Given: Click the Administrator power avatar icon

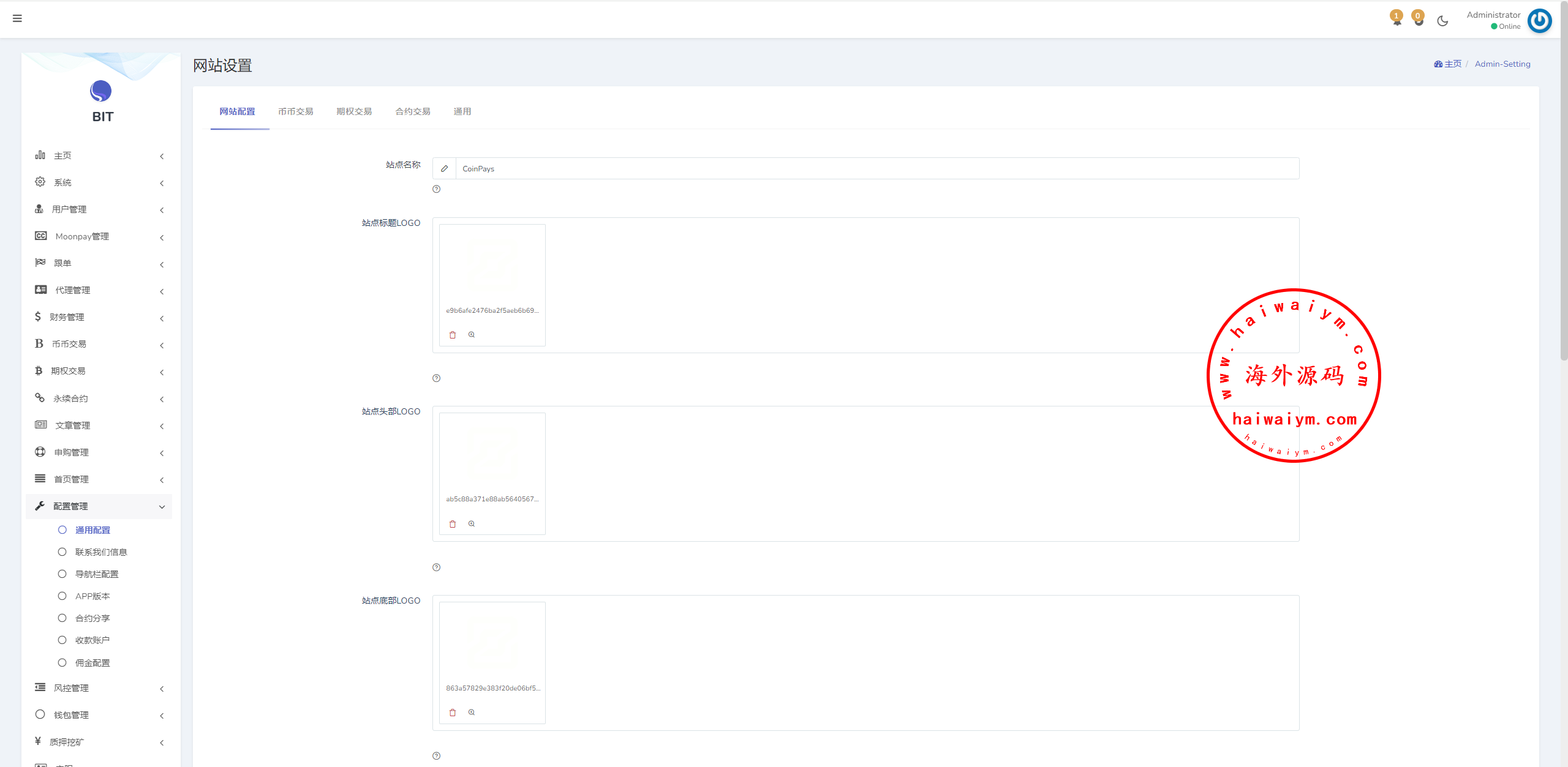Looking at the screenshot, I should pos(1539,21).
